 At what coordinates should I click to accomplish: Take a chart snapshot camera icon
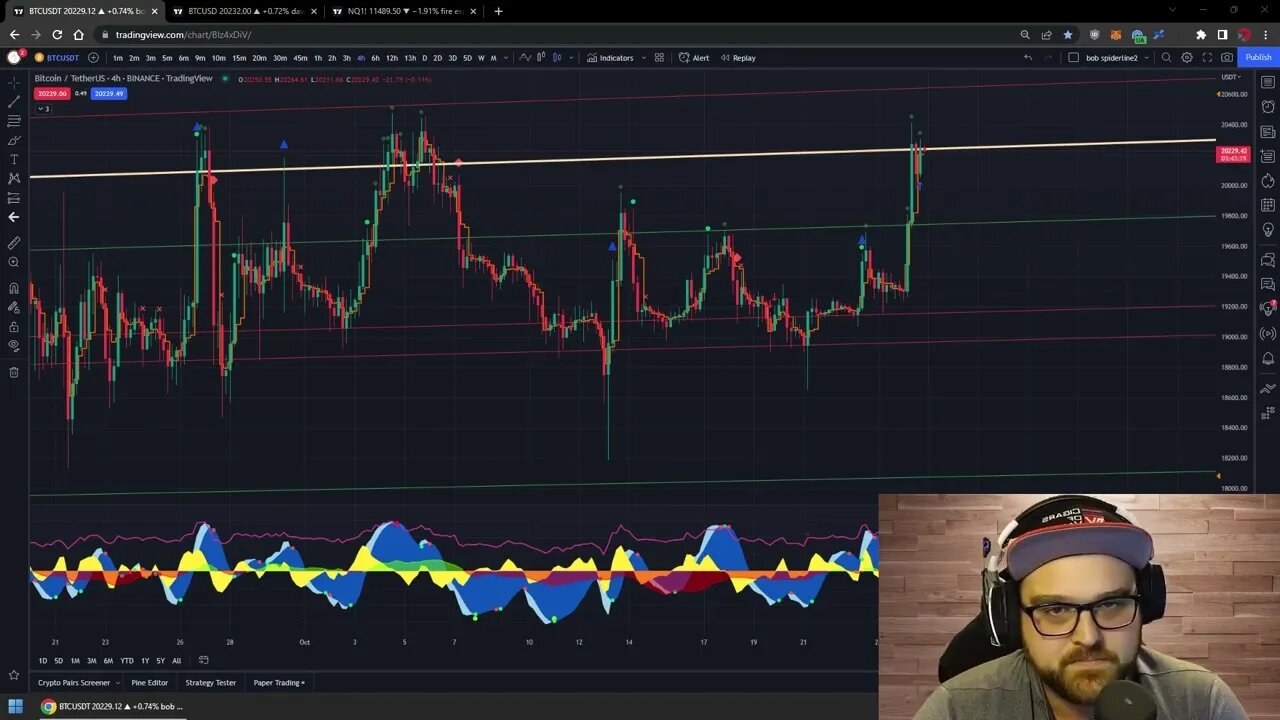pyautogui.click(x=1227, y=58)
